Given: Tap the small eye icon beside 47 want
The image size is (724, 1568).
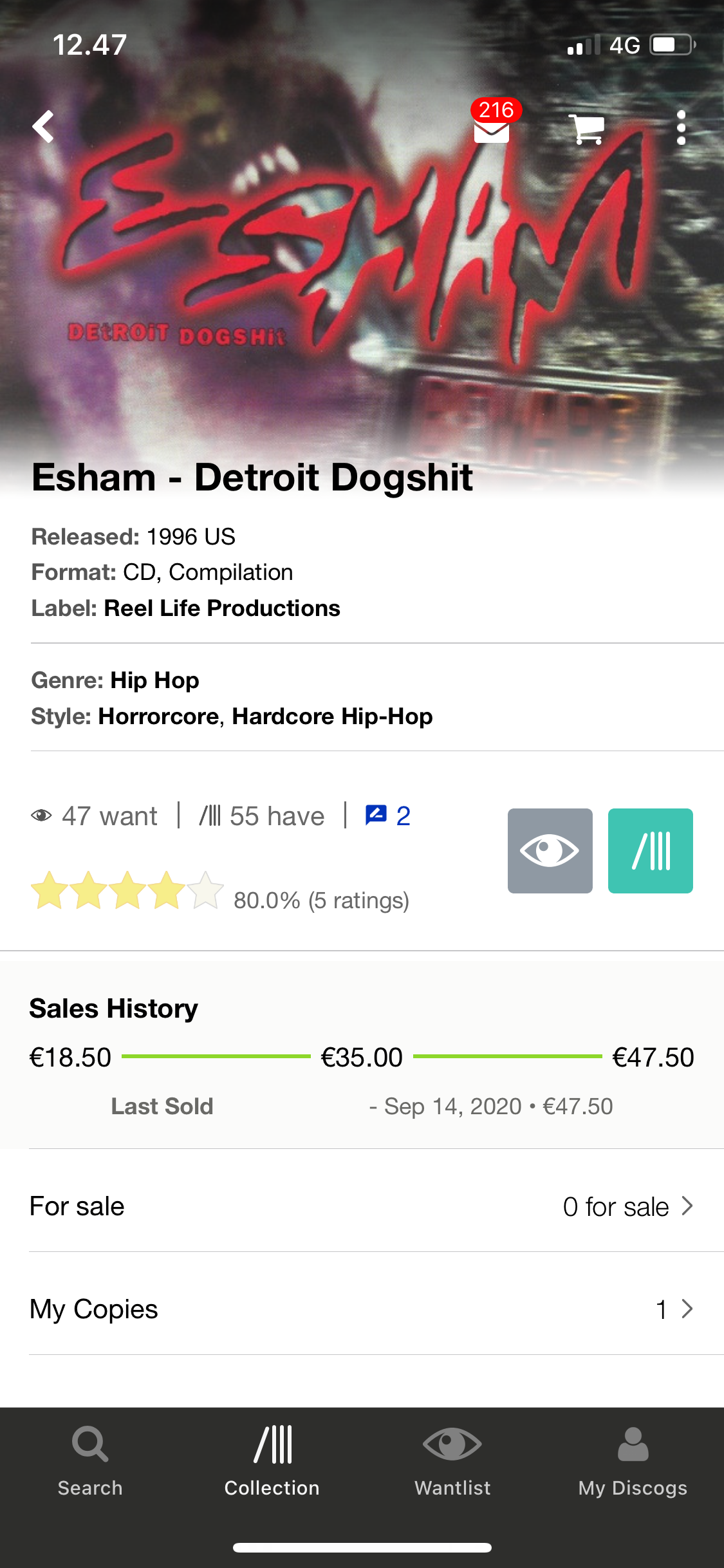Looking at the screenshot, I should point(41,816).
